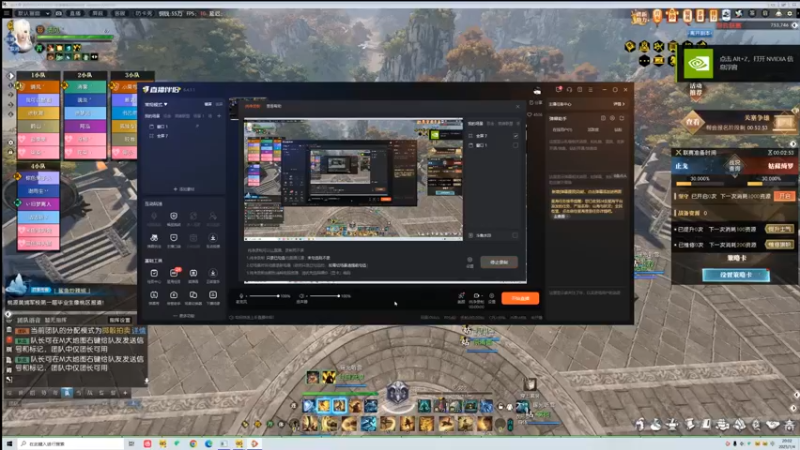
Task: Select the orange active tab in recording dialog
Action: tap(253, 106)
